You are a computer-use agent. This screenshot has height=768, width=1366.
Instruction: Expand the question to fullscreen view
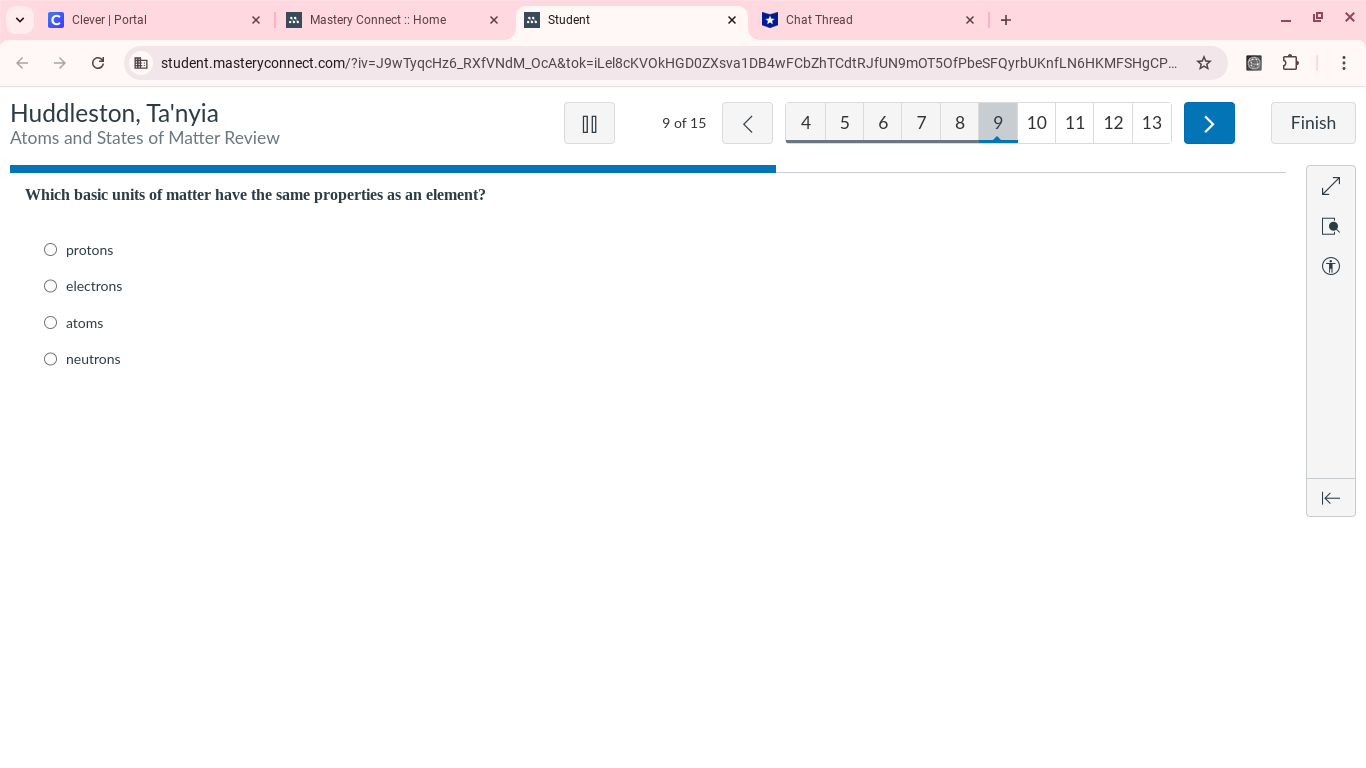(x=1330, y=187)
